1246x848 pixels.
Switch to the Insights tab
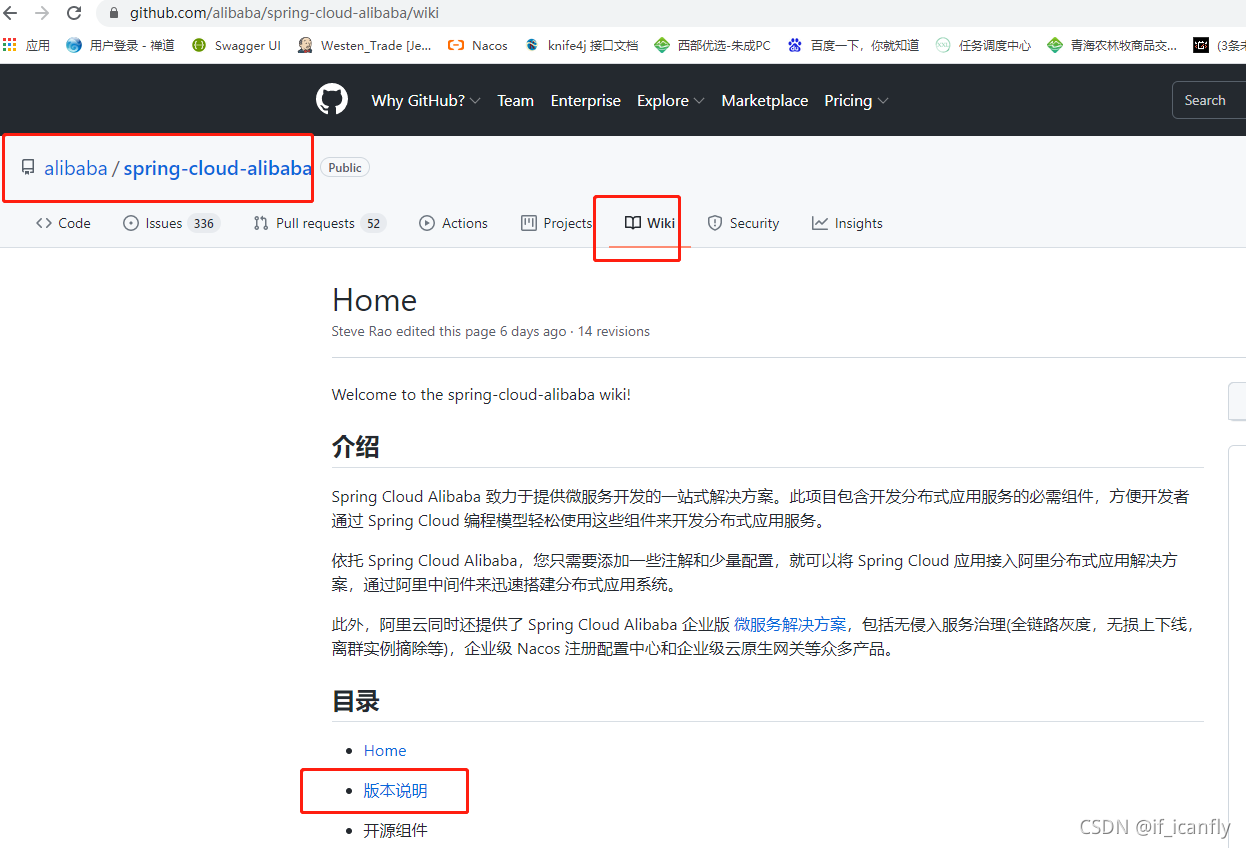(847, 223)
